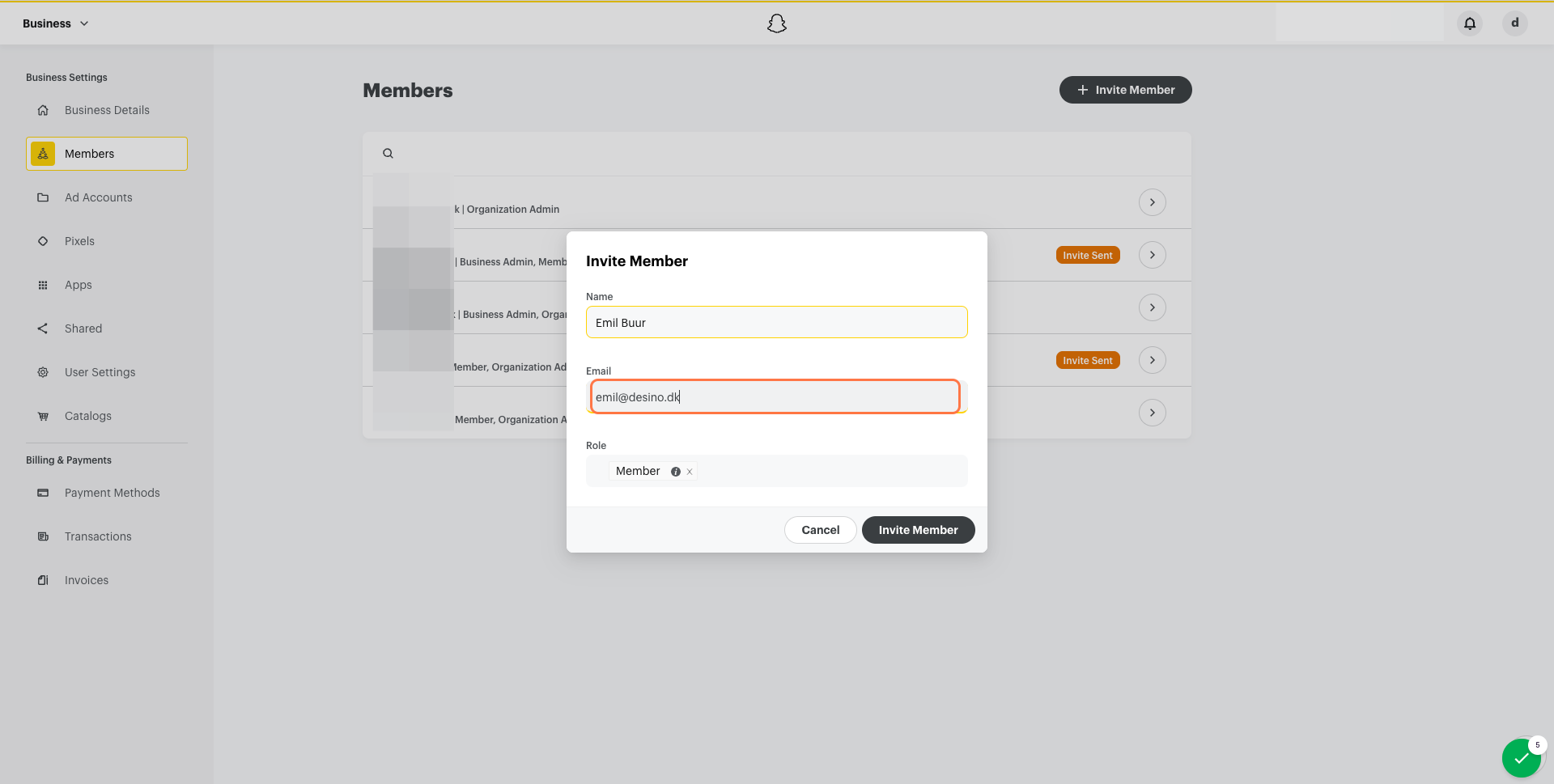The height and width of the screenshot is (784, 1554).
Task: Click the second Invite Sent badge
Action: (1088, 360)
